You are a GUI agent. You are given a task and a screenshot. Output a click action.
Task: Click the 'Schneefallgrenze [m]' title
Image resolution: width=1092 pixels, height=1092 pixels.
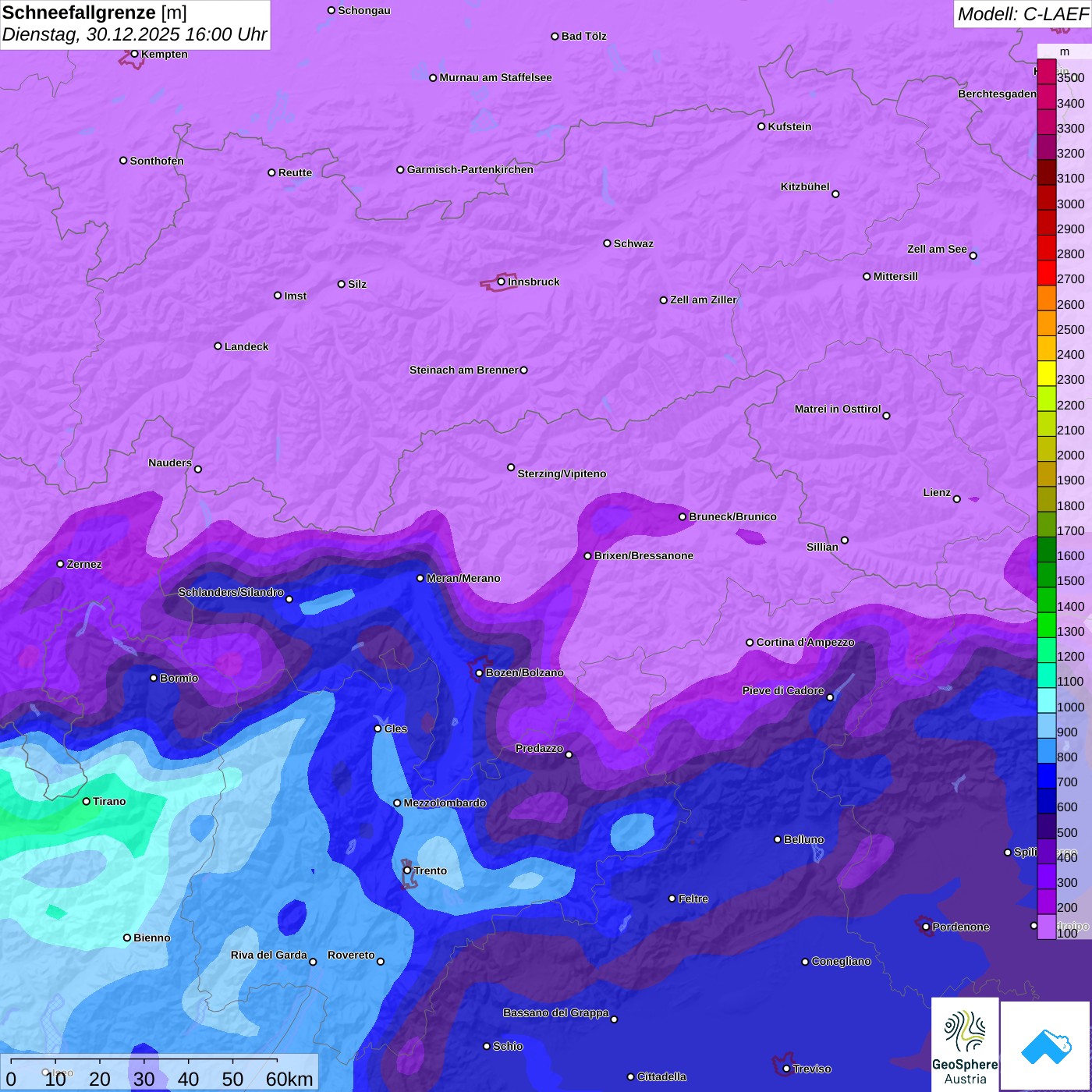coord(95,12)
